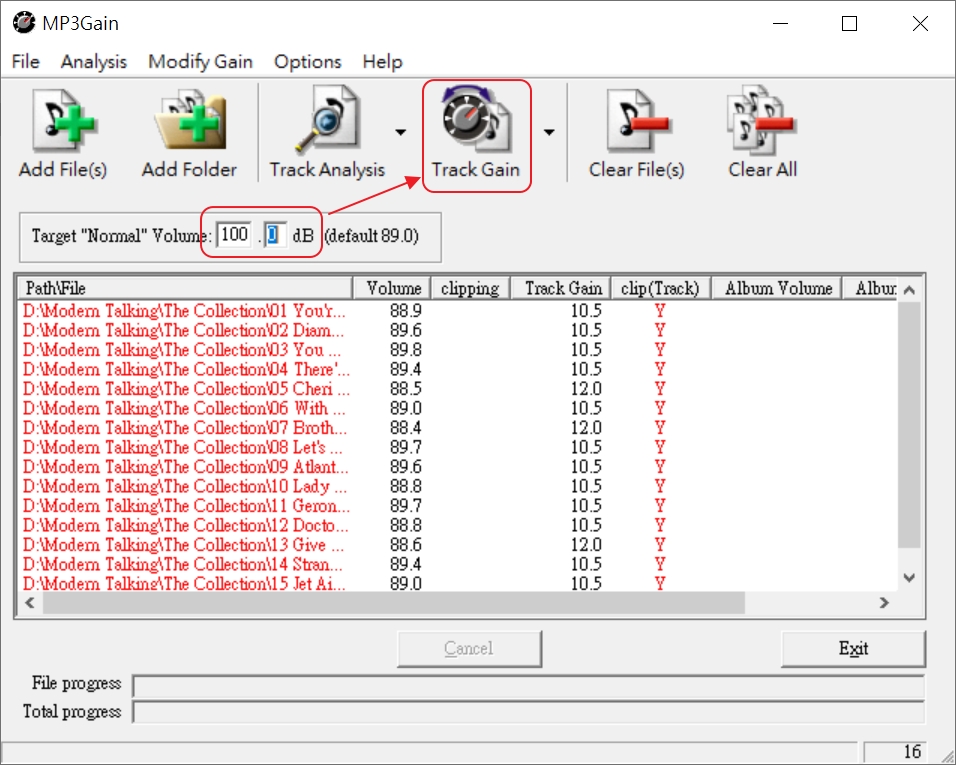Image resolution: width=956 pixels, height=765 pixels.
Task: Select the 13 Give ... track row
Action: pos(457,545)
